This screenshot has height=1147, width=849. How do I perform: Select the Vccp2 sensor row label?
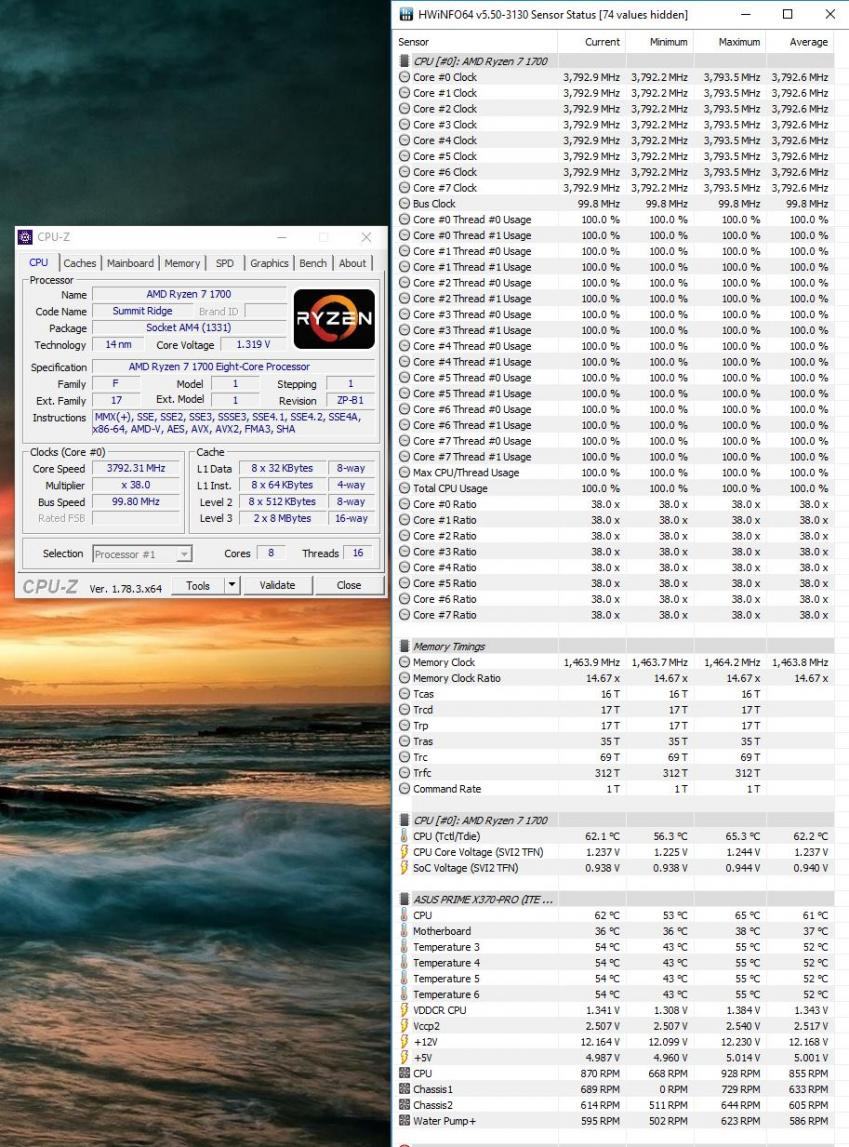[426, 1026]
